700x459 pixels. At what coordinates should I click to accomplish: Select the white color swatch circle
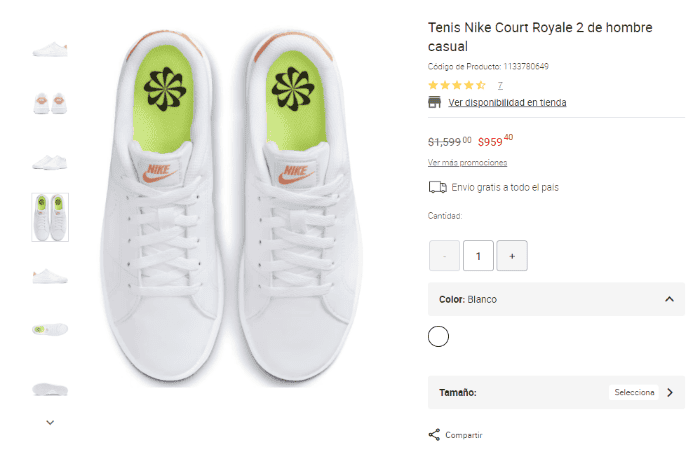point(438,336)
